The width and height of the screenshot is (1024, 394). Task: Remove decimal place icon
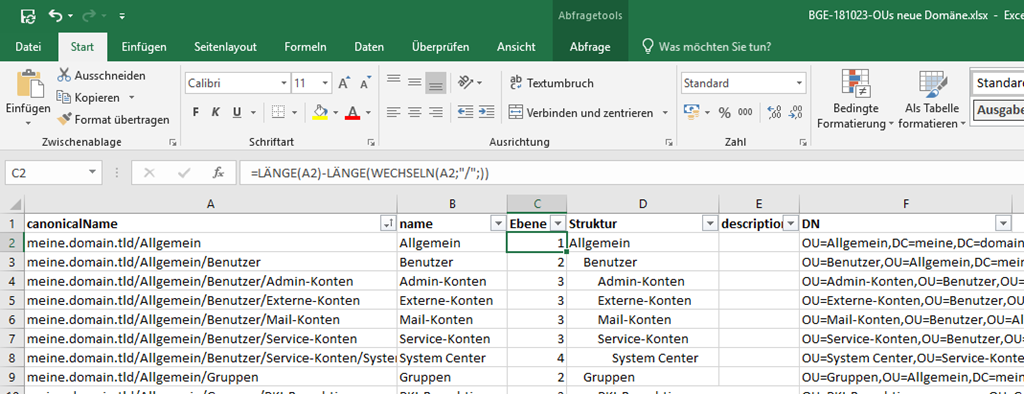795,112
